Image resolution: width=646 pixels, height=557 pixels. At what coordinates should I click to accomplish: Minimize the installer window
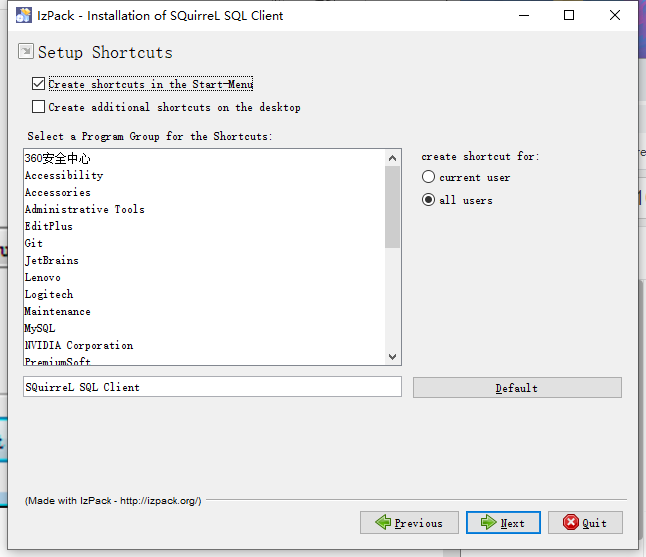(x=524, y=15)
